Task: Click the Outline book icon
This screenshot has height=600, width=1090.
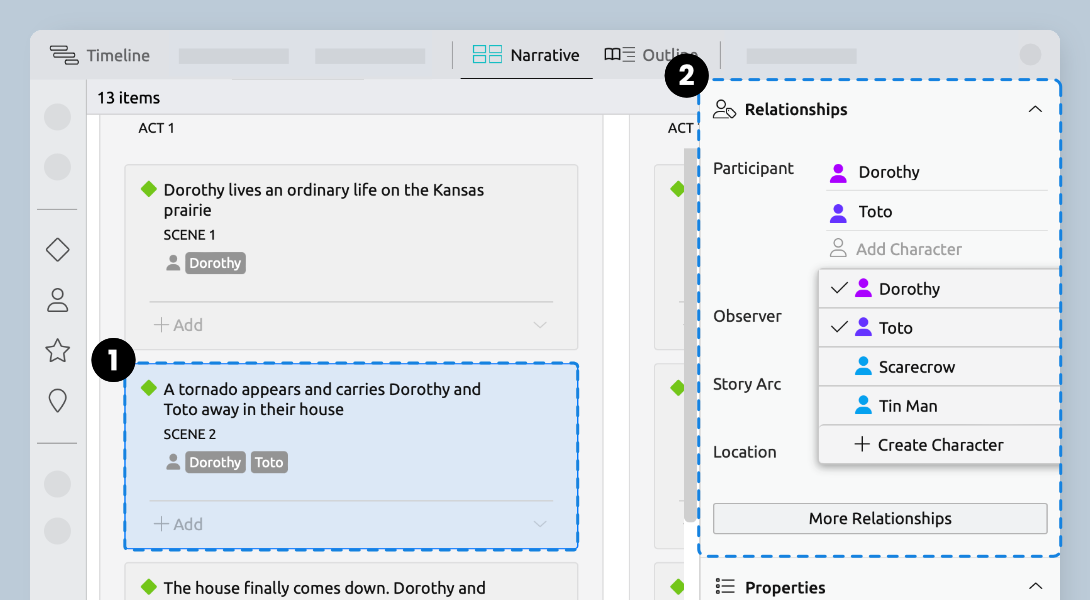Action: coord(619,55)
